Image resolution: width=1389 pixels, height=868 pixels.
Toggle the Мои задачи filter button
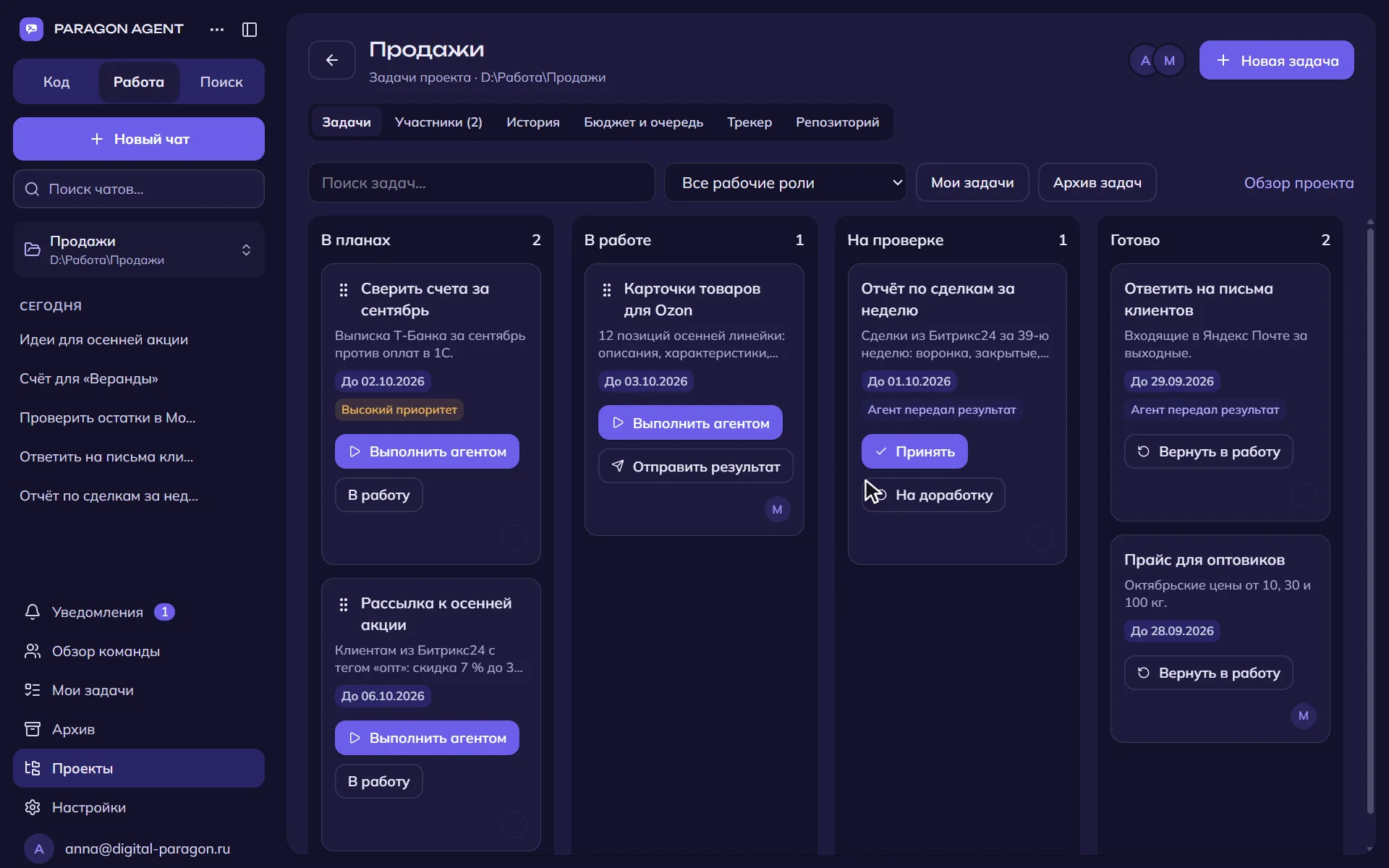[972, 183]
